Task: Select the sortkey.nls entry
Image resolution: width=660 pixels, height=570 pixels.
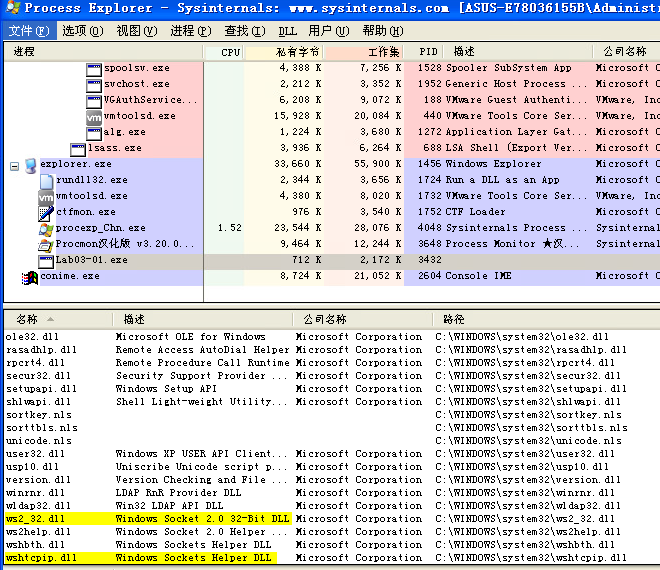Action: pyautogui.click(x=39, y=415)
